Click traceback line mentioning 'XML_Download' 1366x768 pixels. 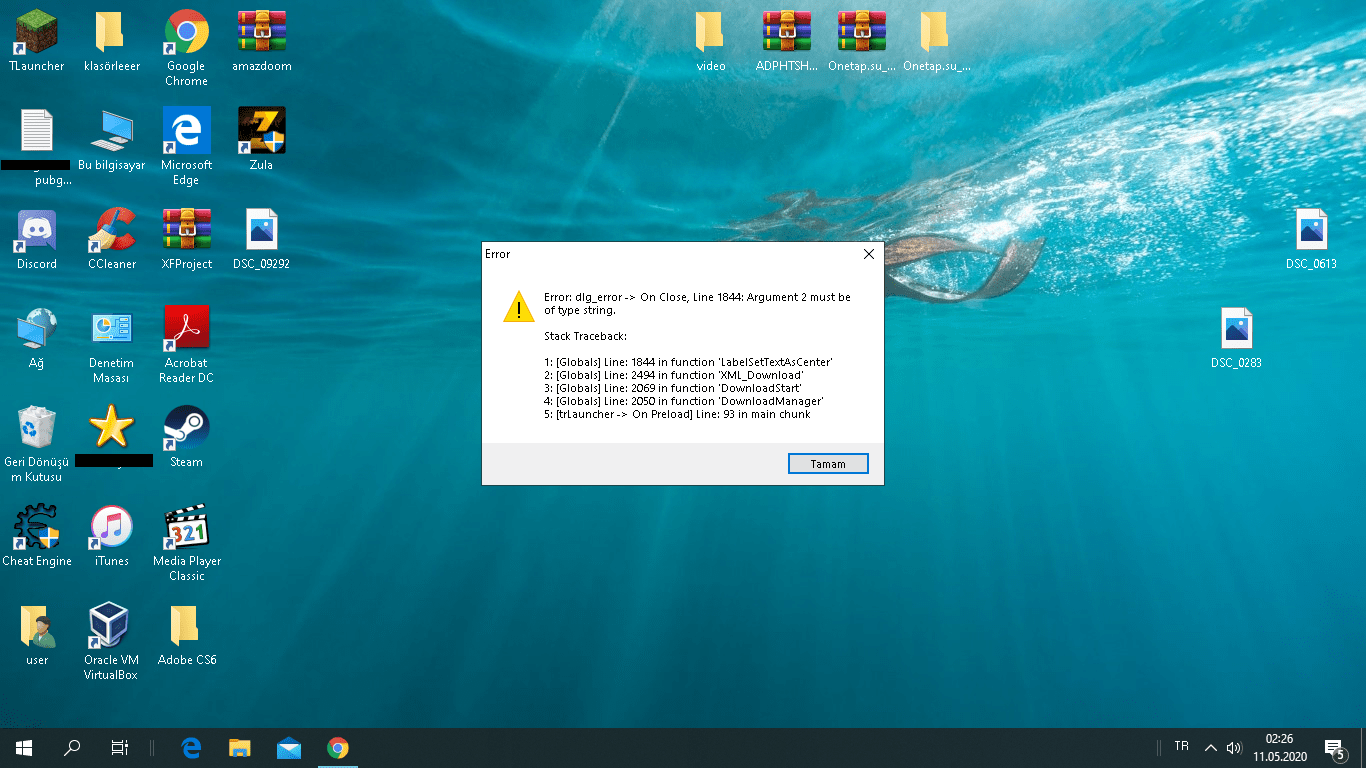click(674, 375)
